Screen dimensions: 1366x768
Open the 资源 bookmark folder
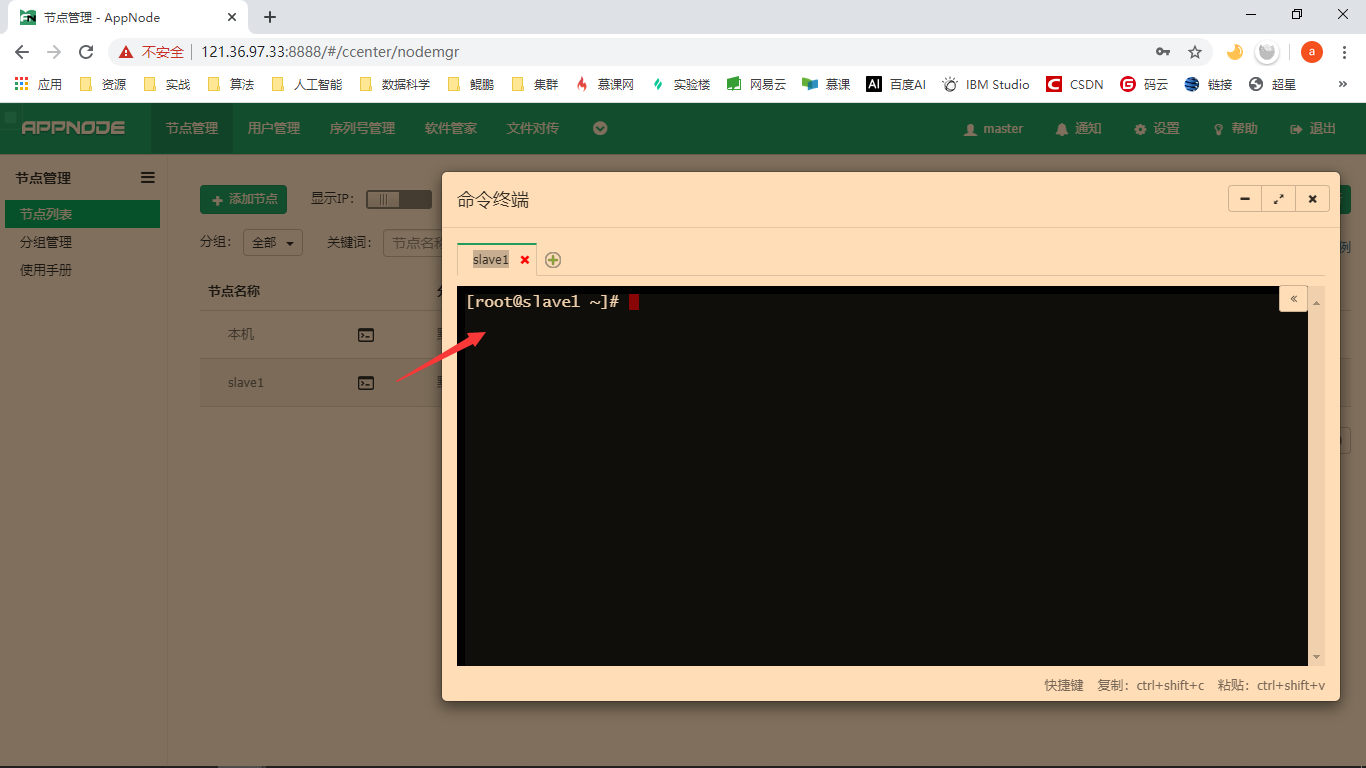[103, 84]
